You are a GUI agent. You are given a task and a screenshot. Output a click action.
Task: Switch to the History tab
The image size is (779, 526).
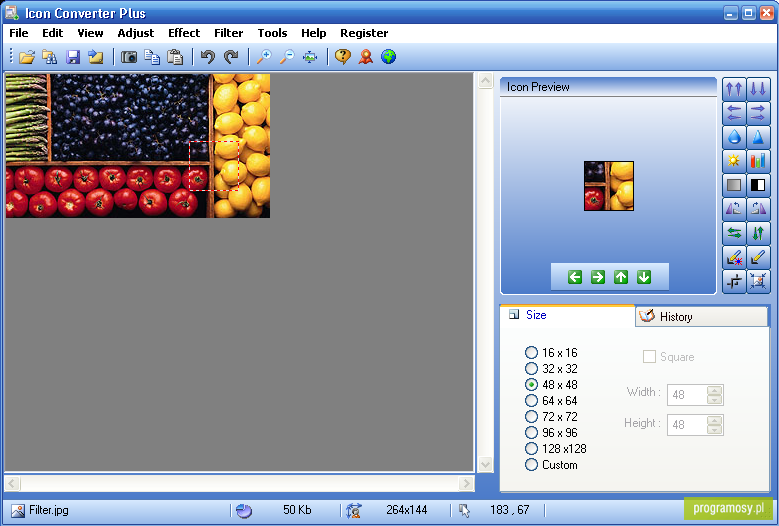[x=701, y=316]
